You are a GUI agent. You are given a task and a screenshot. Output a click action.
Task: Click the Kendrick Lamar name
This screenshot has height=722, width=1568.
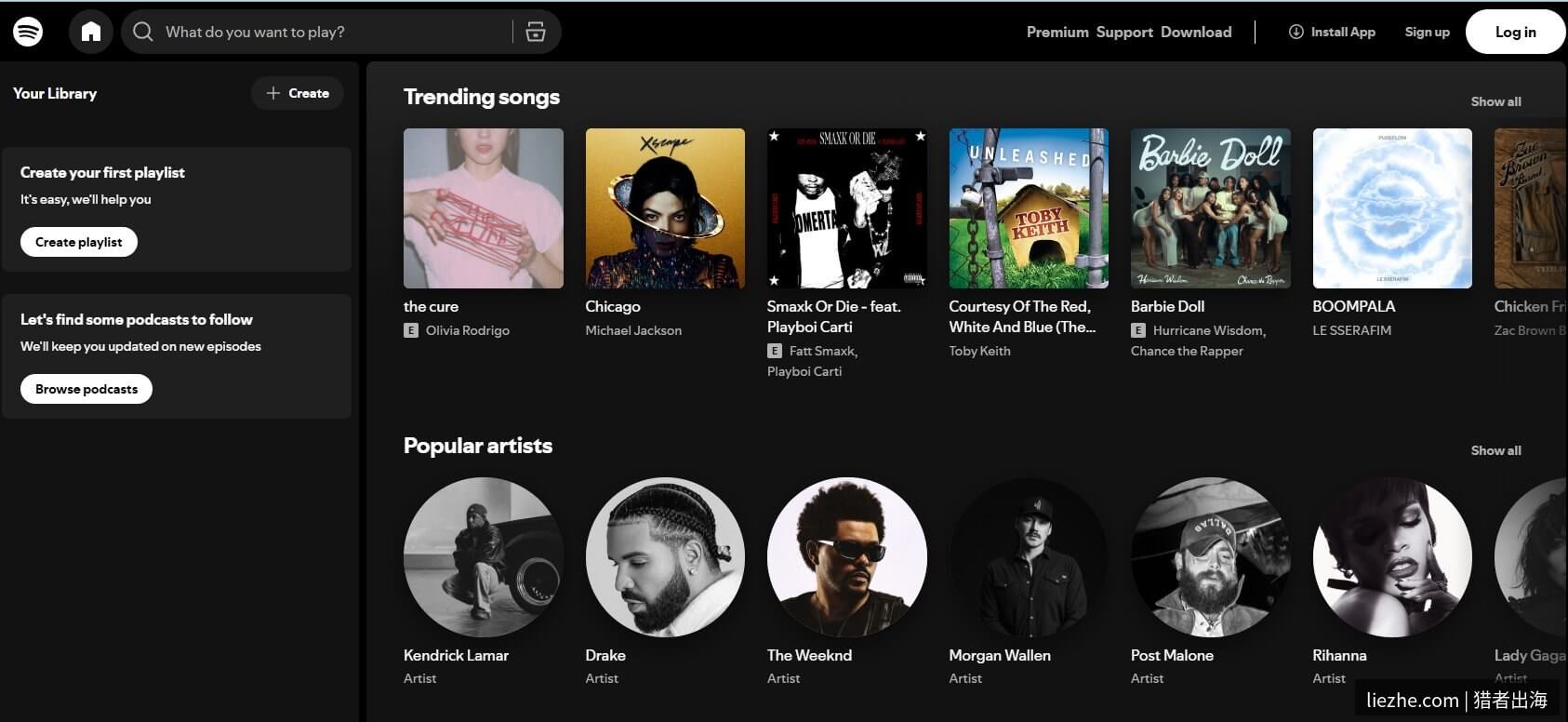coord(456,655)
